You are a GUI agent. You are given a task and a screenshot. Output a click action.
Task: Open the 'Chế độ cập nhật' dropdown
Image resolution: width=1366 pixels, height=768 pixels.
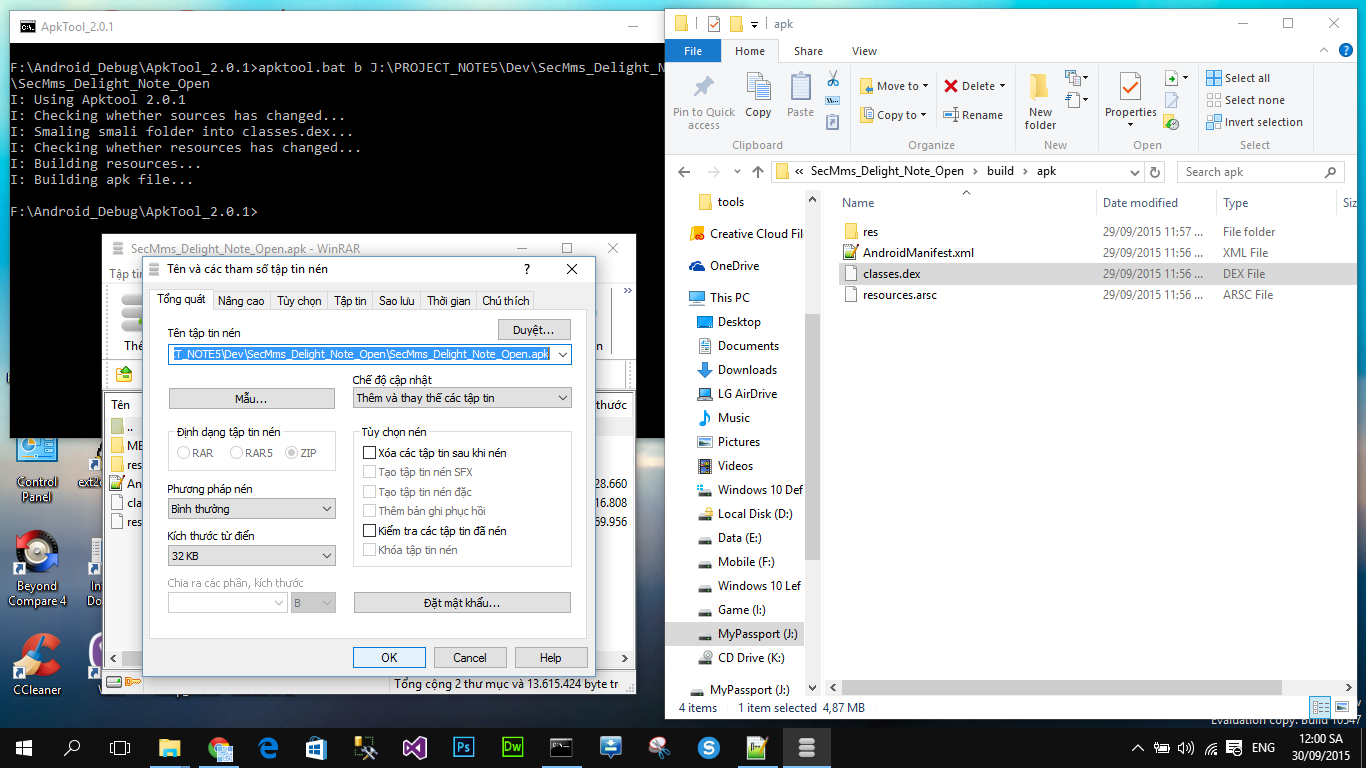(462, 398)
